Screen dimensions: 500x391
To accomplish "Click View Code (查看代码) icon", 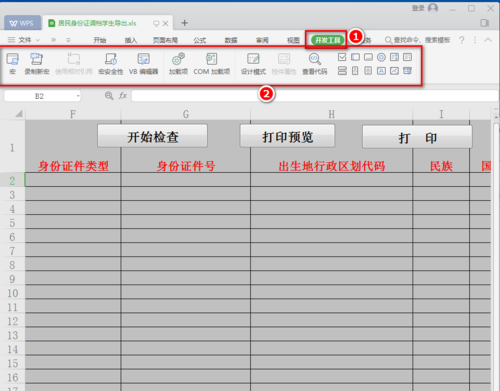I will [315, 59].
